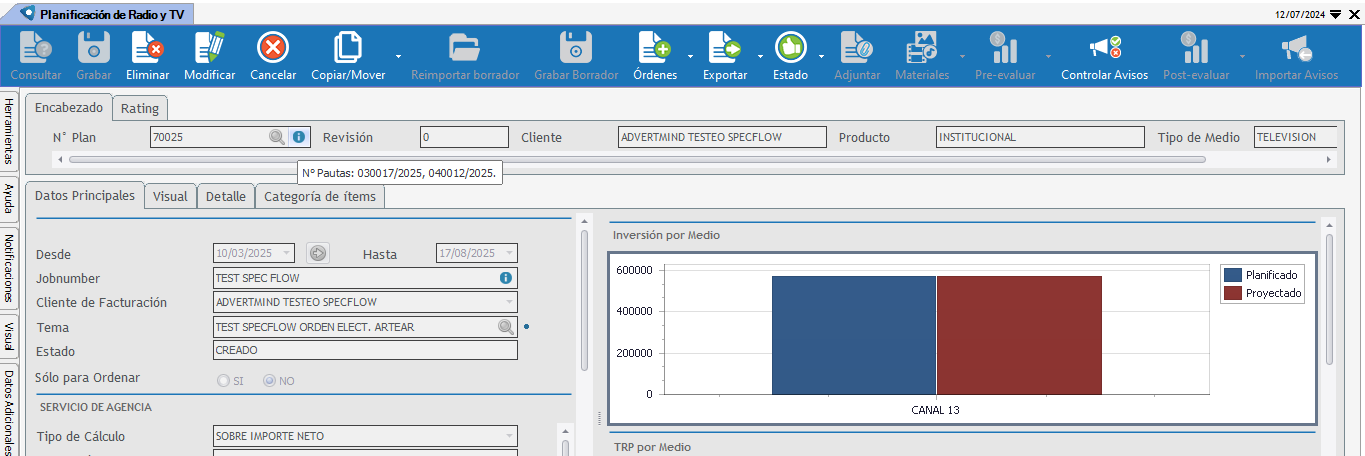The image size is (1365, 456).
Task: Click the Pre-evaluar toolbar icon
Action: click(1005, 47)
